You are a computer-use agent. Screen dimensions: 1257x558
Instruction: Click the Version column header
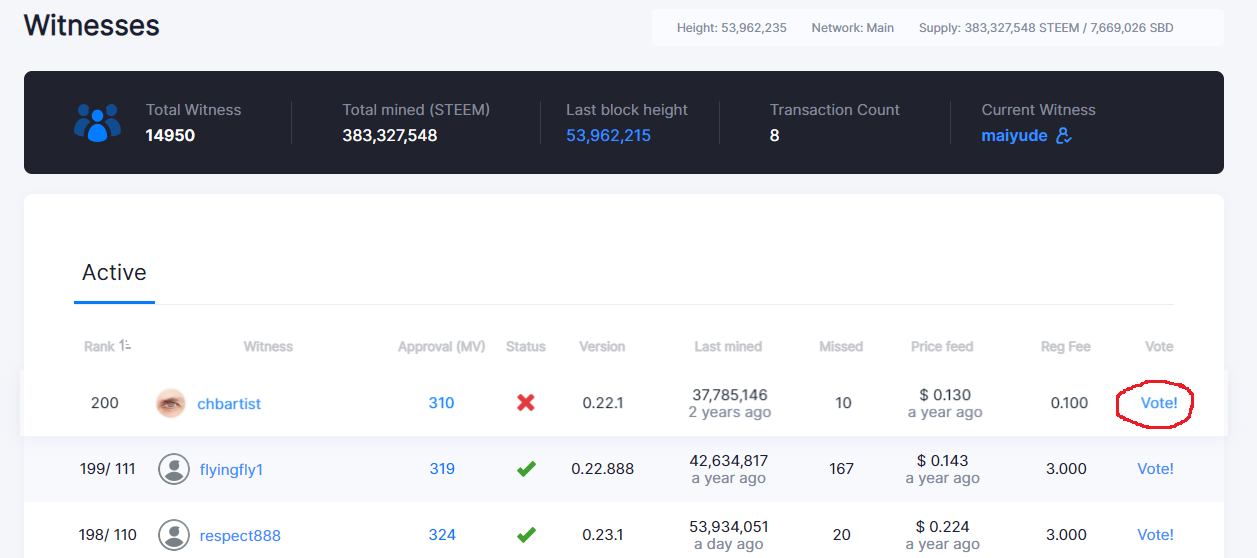point(602,347)
